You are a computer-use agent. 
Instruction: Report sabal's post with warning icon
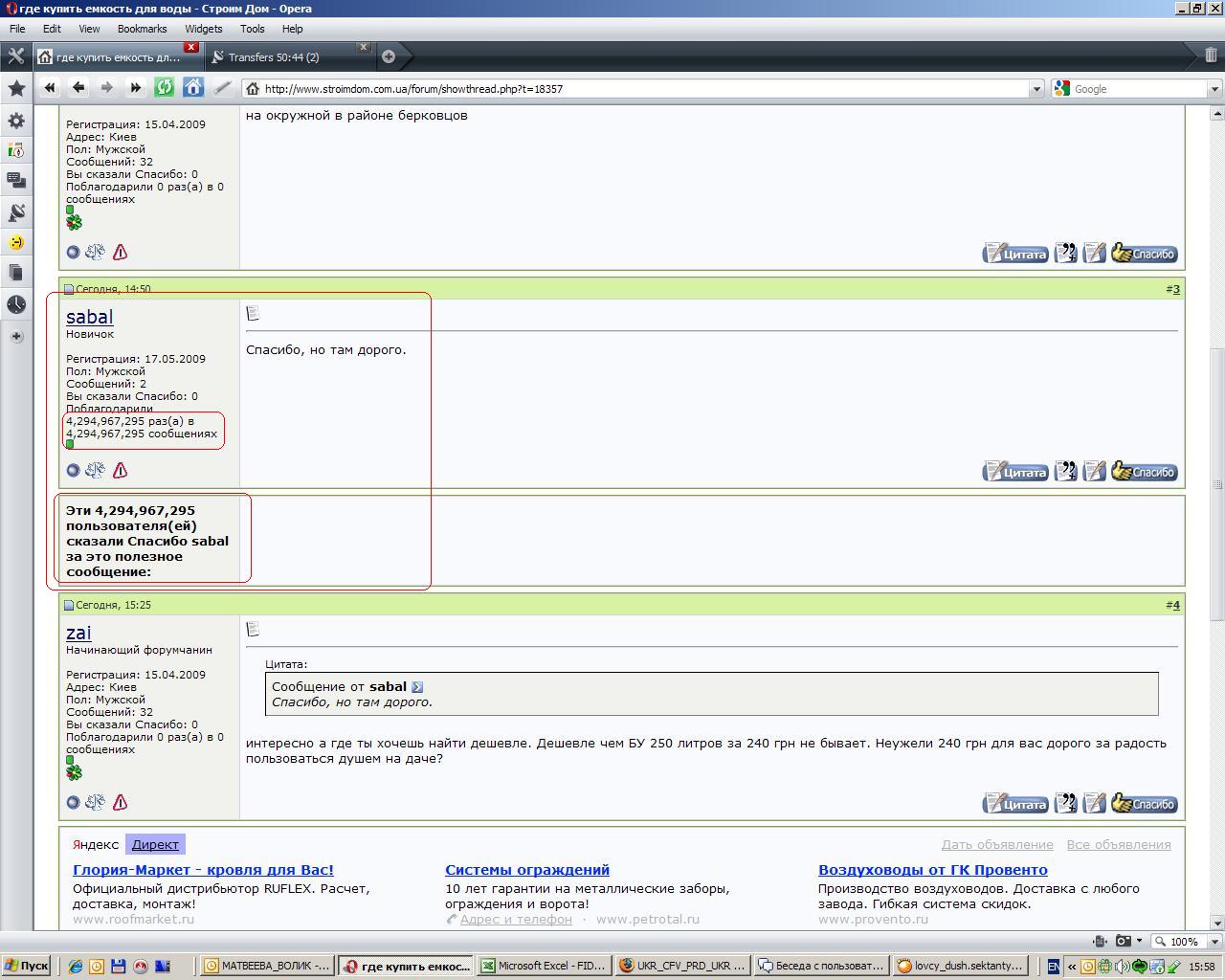coord(120,470)
